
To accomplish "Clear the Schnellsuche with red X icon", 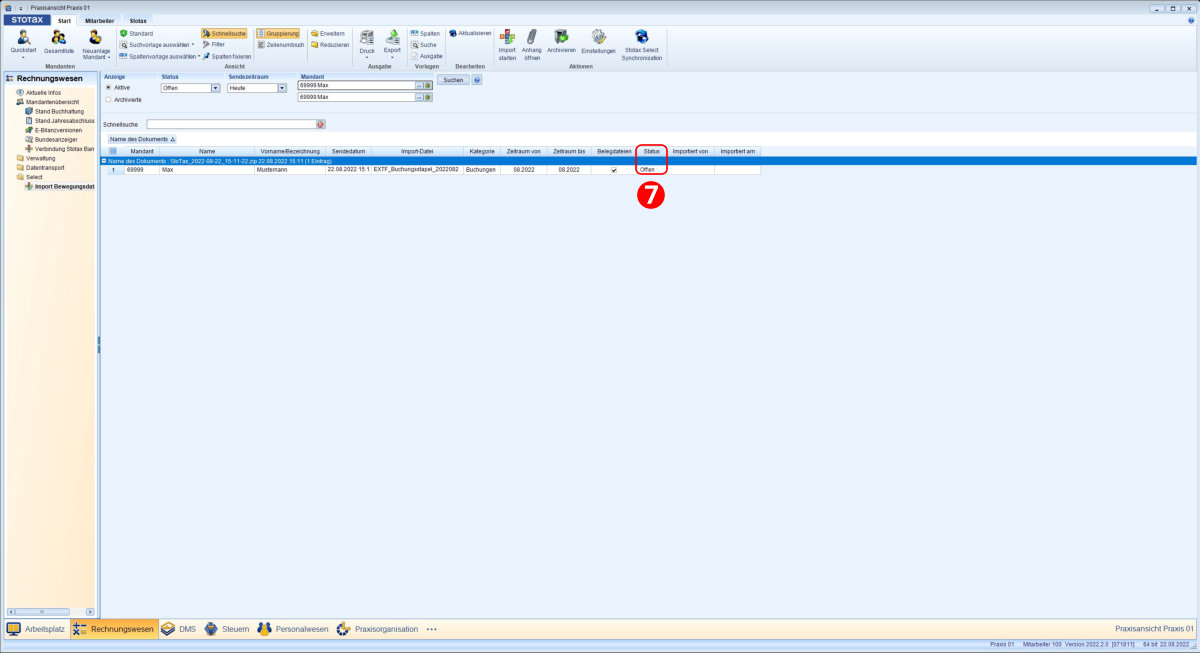I will [x=321, y=124].
